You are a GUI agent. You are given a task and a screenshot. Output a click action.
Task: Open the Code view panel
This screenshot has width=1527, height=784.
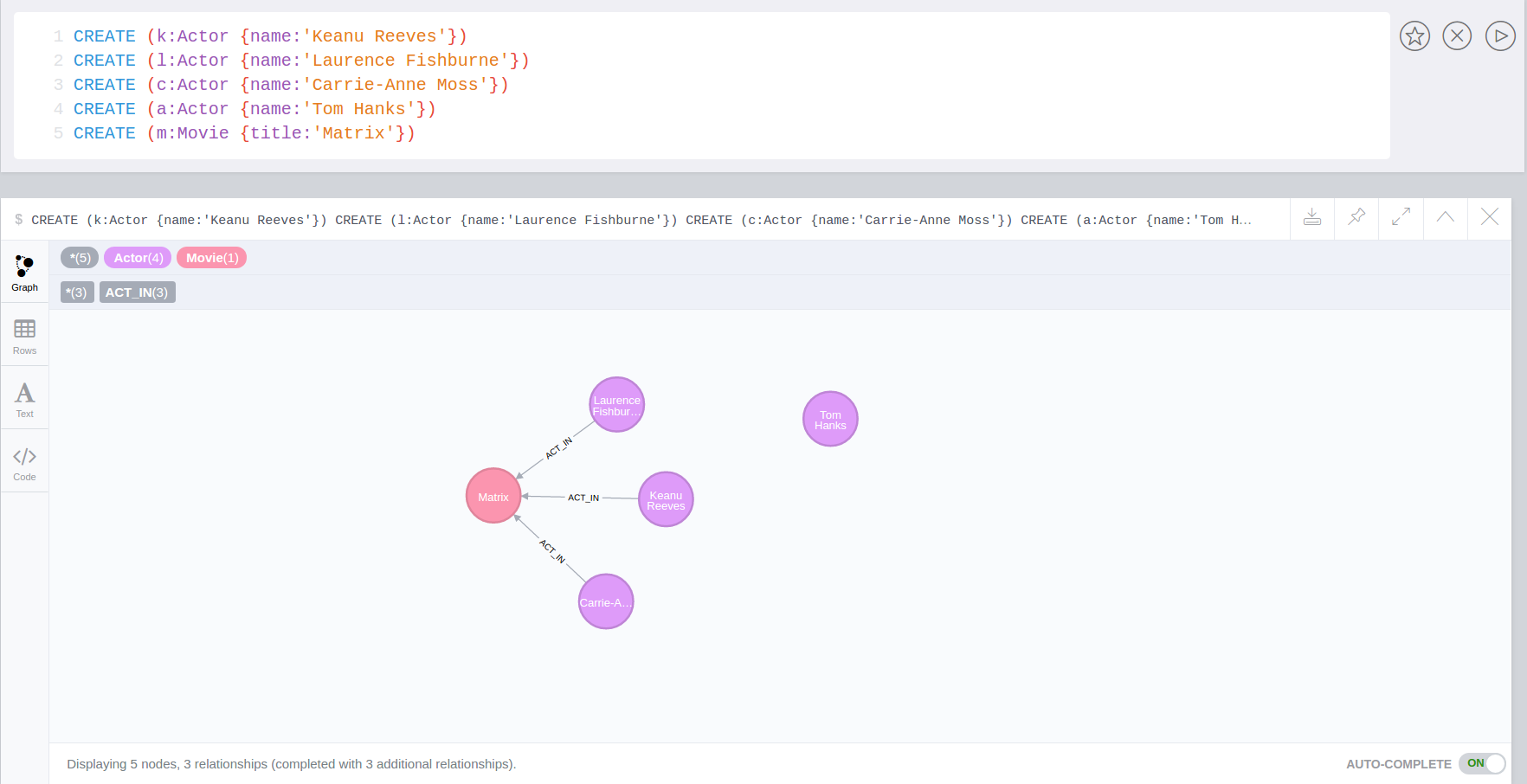(24, 460)
